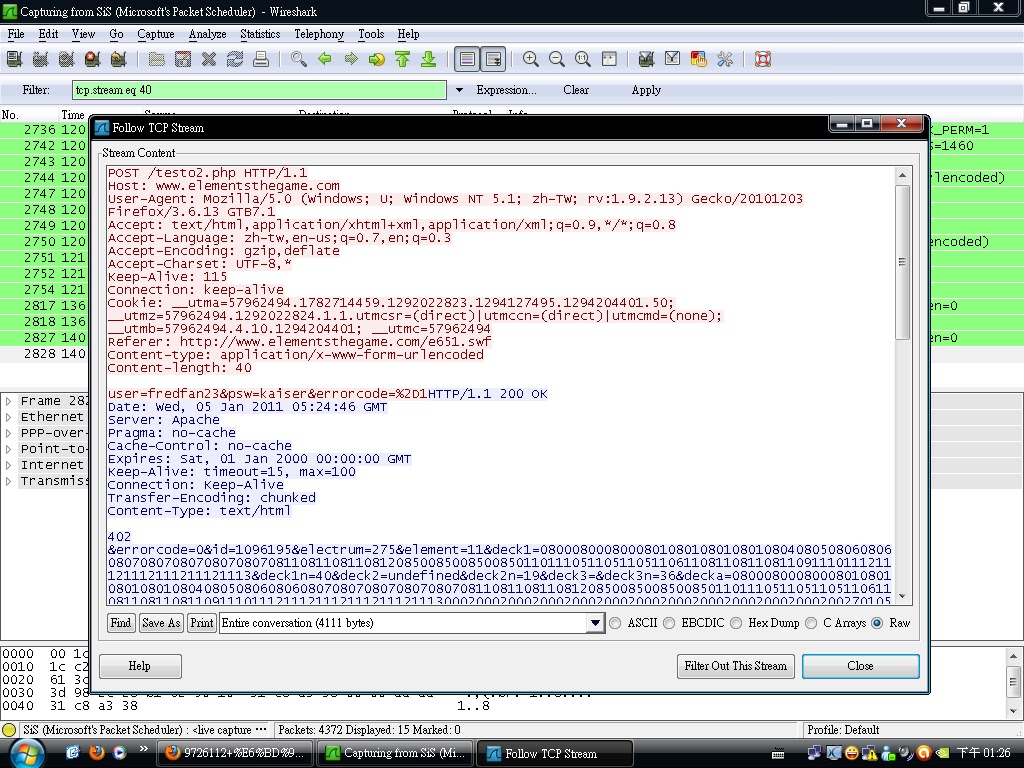Click the Save As button
This screenshot has height=768, width=1024.
click(x=161, y=623)
